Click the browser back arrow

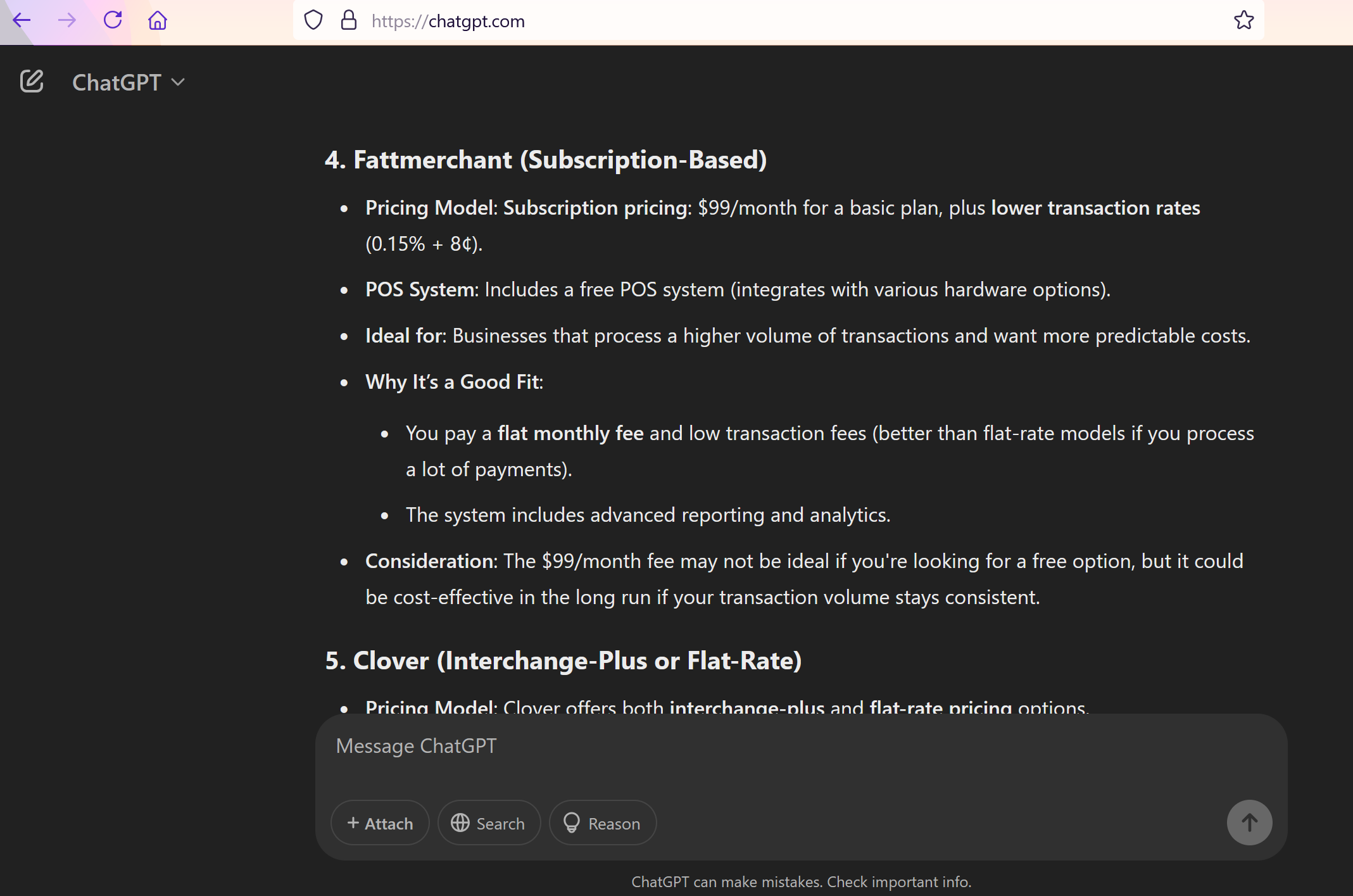click(x=22, y=20)
